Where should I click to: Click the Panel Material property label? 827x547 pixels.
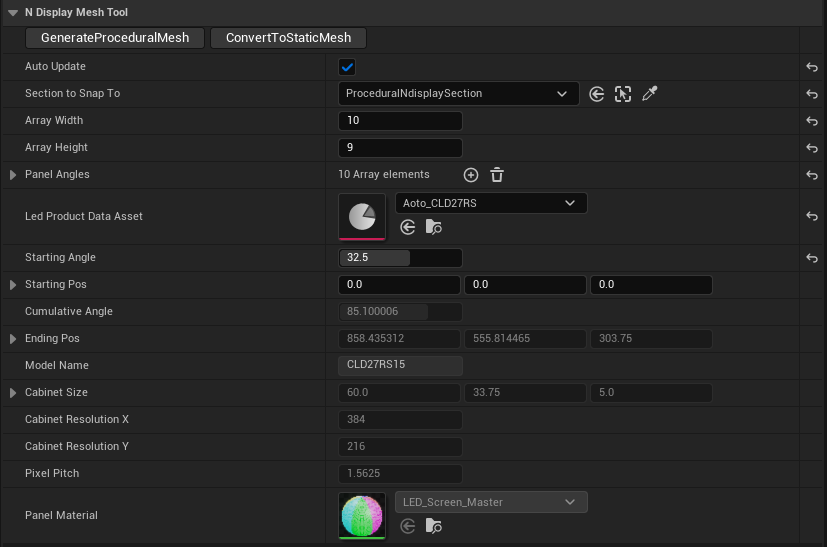(x=61, y=515)
